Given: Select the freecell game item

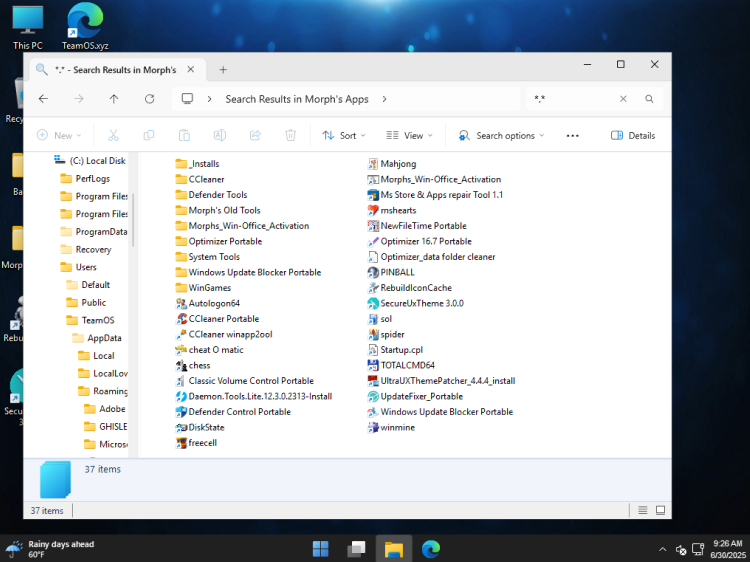Looking at the screenshot, I should point(197,442).
